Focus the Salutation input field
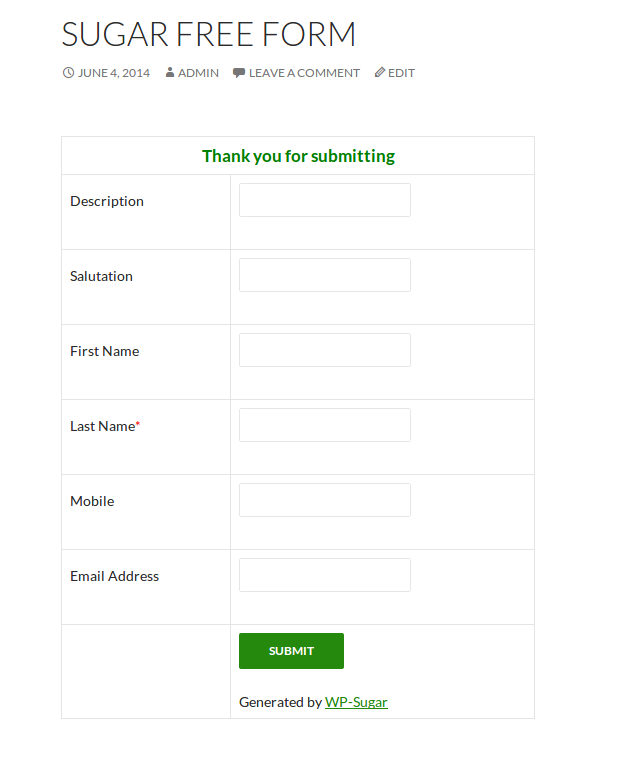Image resolution: width=628 pixels, height=759 pixels. pos(325,275)
